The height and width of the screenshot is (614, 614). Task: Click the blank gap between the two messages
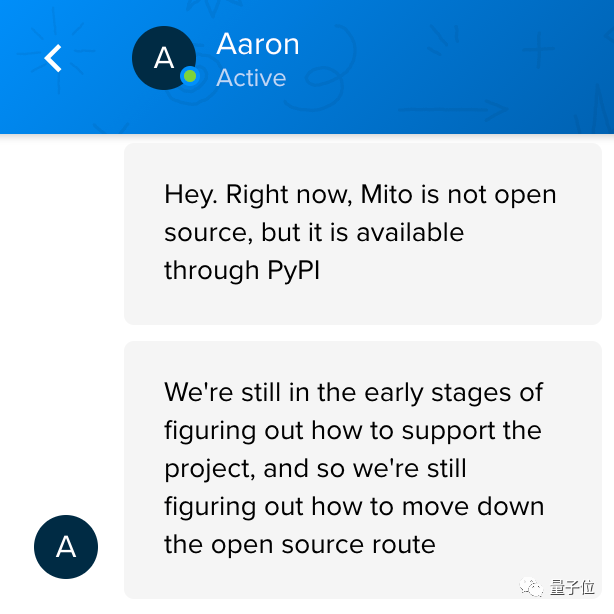click(363, 333)
